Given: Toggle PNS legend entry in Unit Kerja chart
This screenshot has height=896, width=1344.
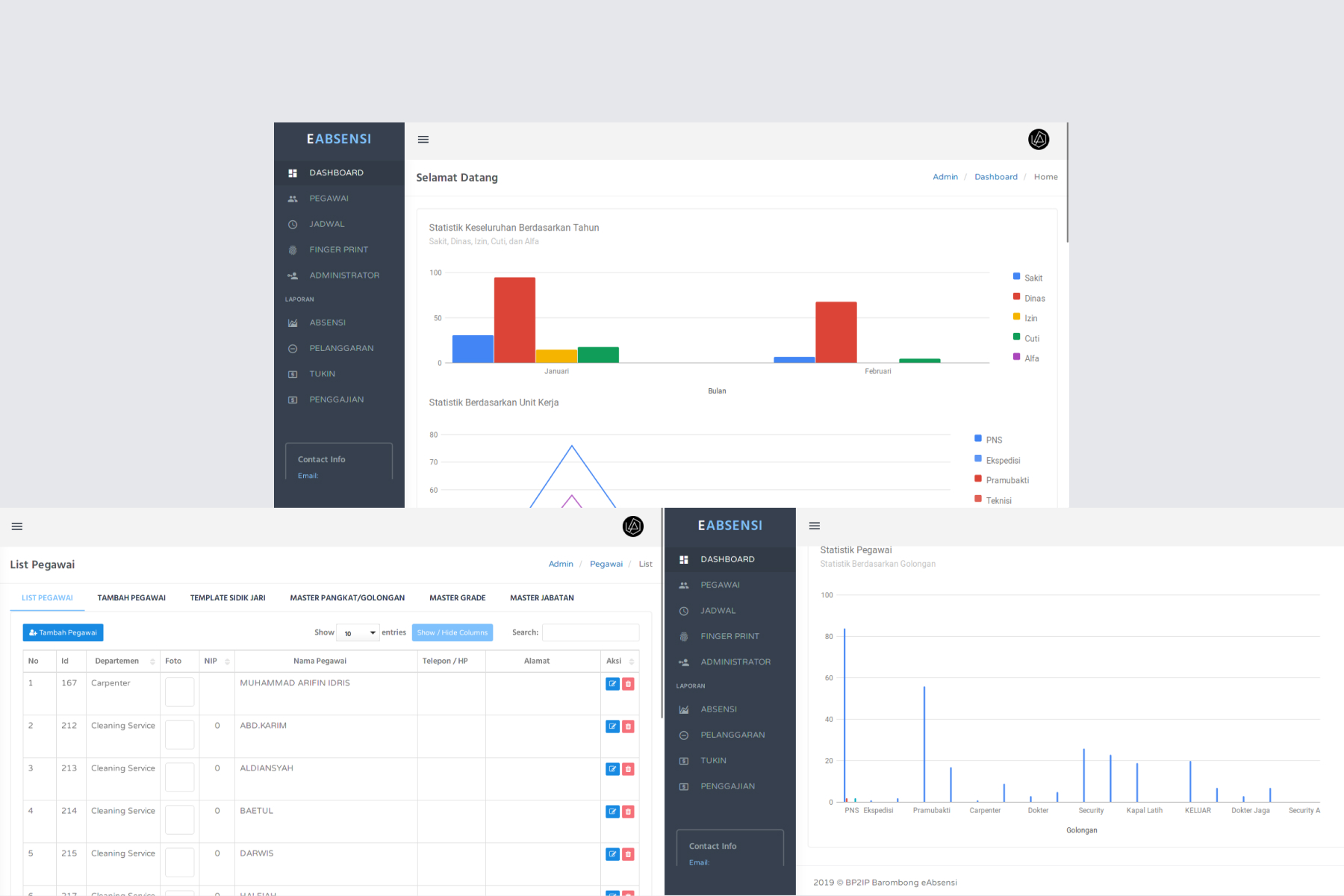Looking at the screenshot, I should (988, 440).
